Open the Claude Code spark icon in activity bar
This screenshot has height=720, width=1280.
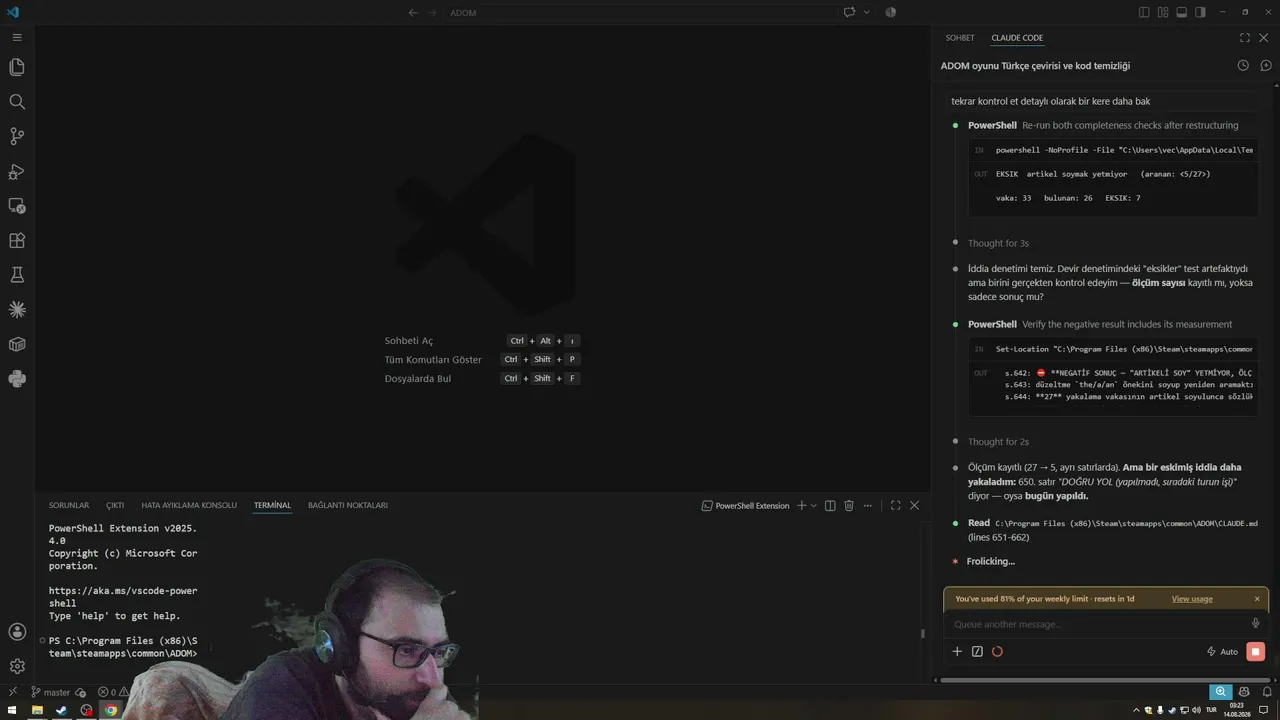(x=17, y=310)
